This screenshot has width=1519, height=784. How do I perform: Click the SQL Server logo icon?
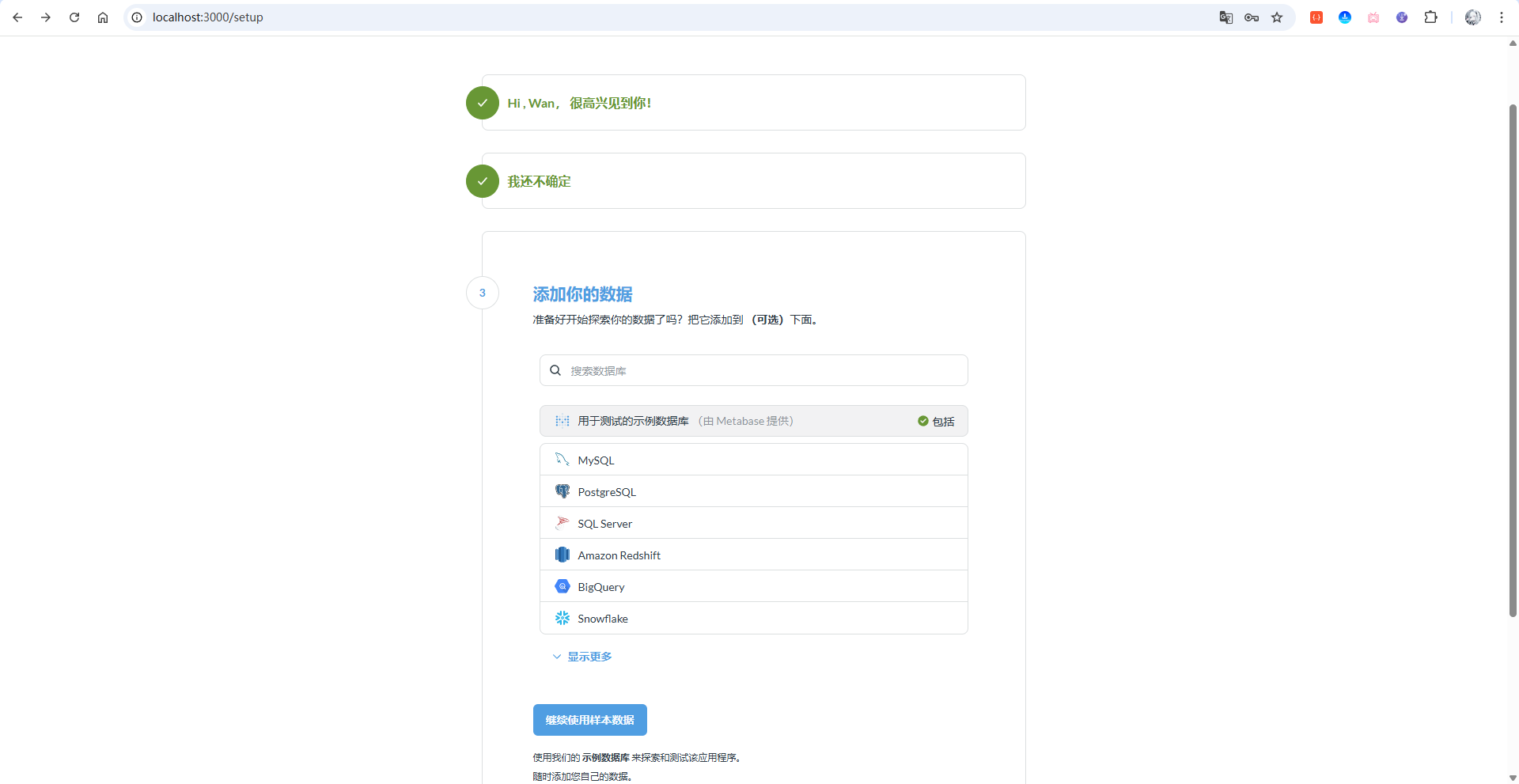[562, 523]
